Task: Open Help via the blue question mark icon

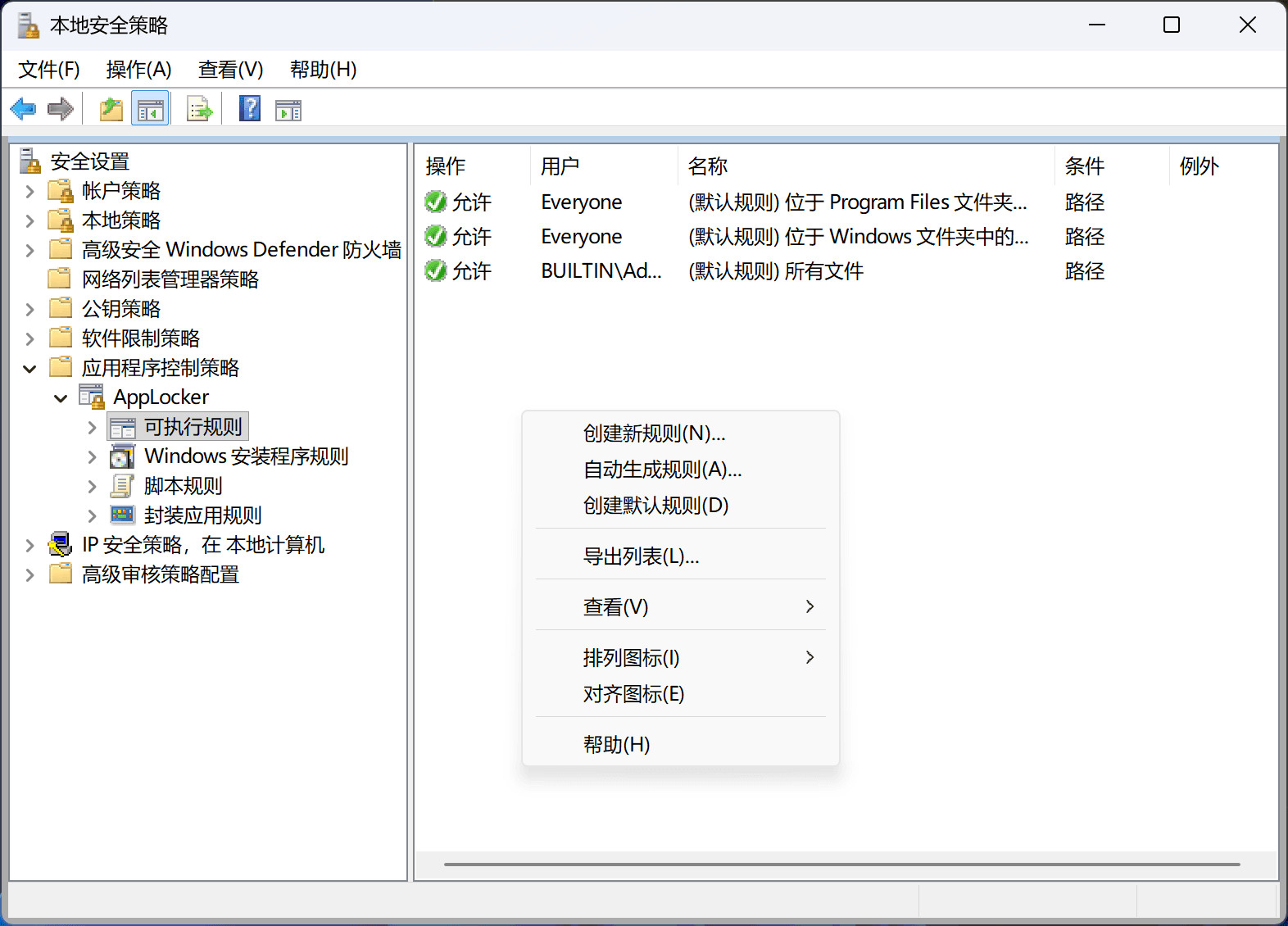Action: pos(250,109)
